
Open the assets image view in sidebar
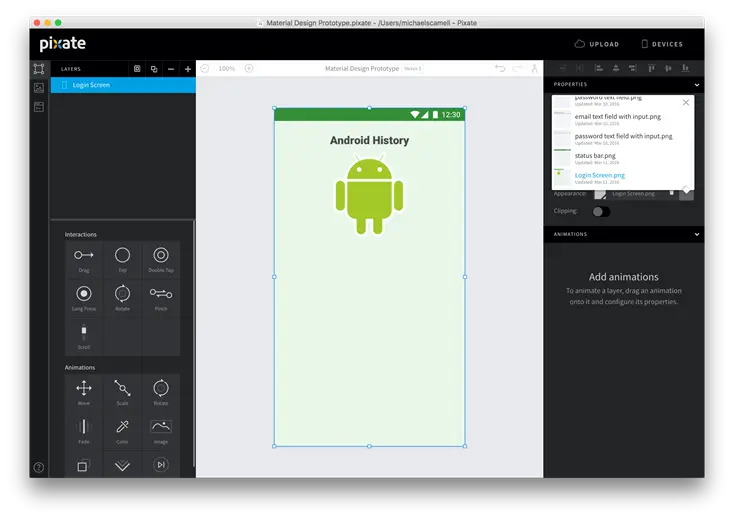point(39,88)
